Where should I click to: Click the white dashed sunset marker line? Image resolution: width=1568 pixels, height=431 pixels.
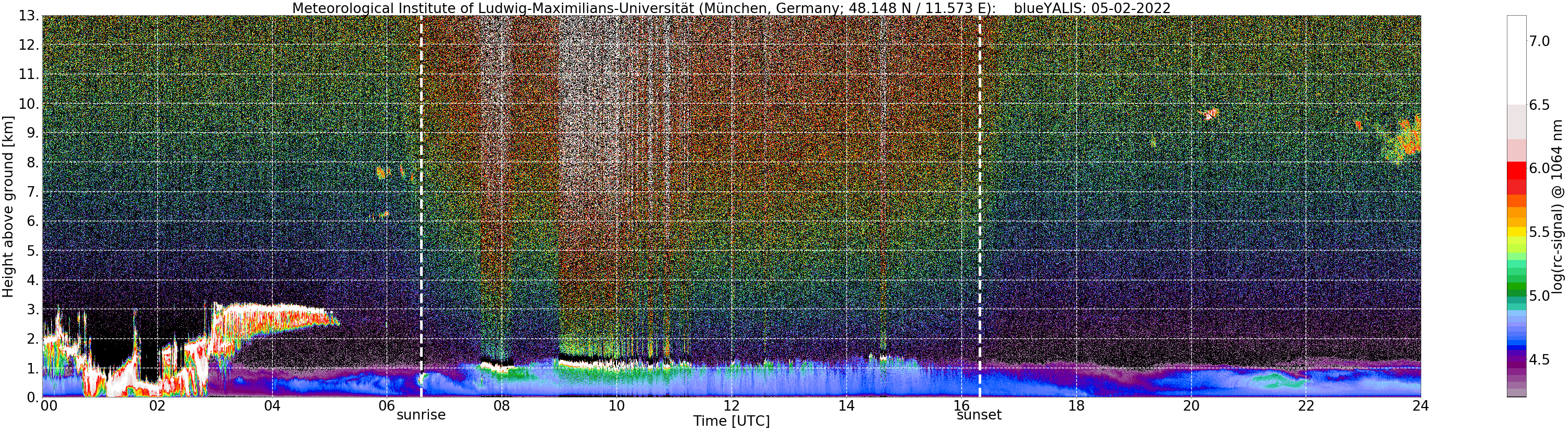click(x=980, y=206)
